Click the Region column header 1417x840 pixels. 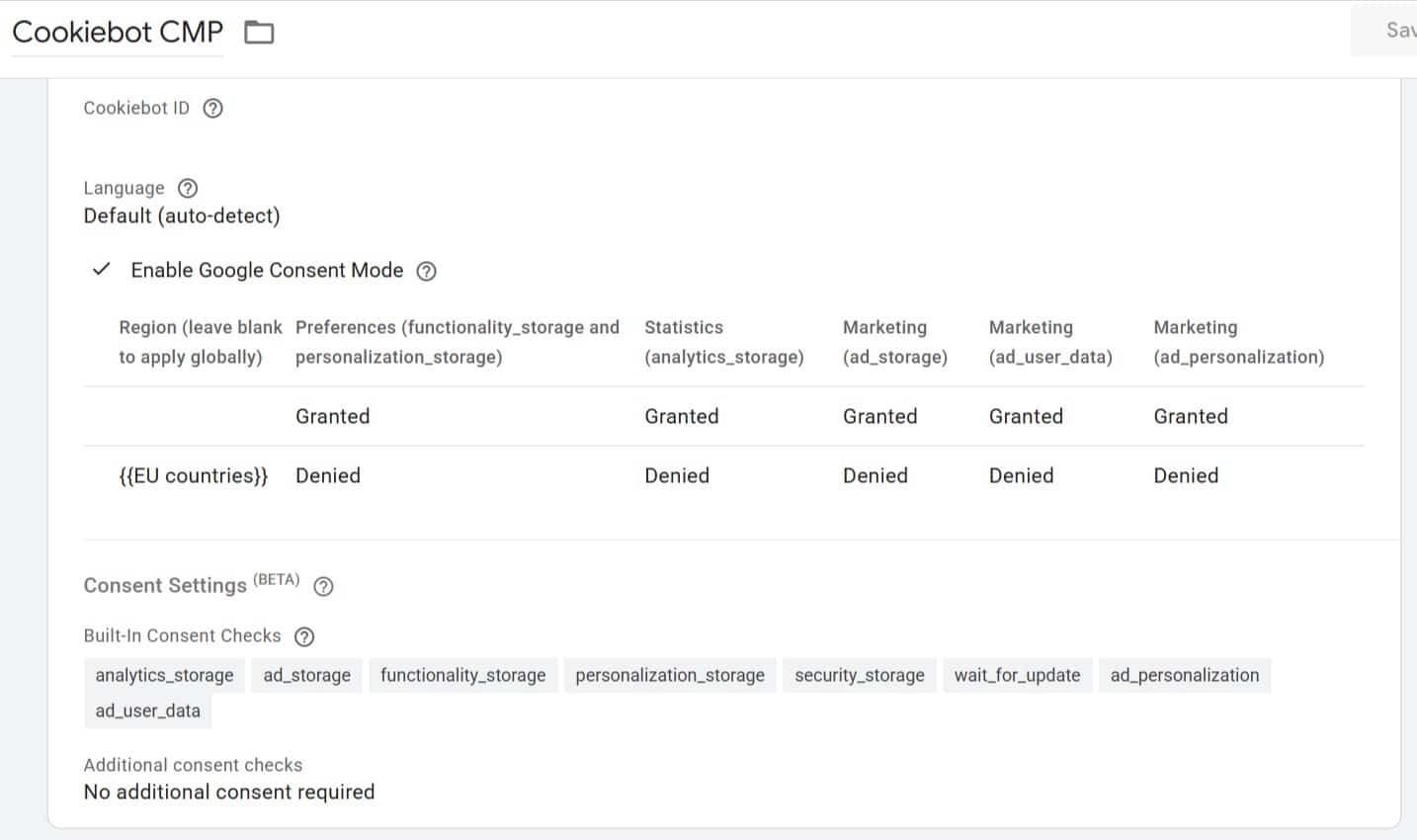pyautogui.click(x=201, y=342)
